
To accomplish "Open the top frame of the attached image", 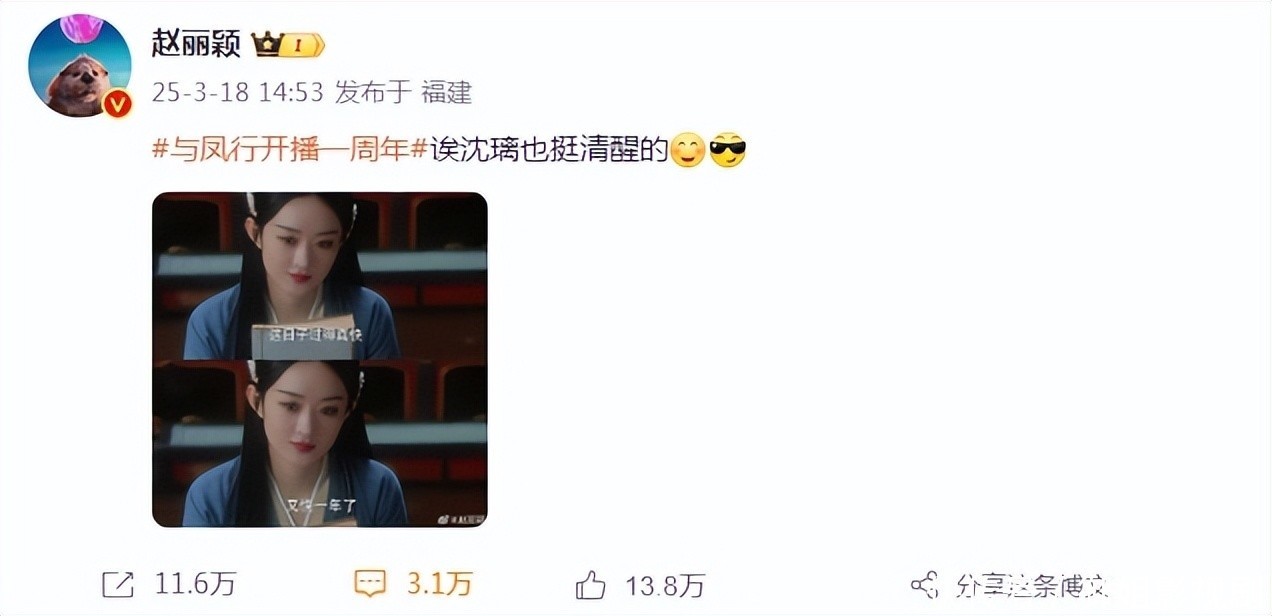I will (x=320, y=276).
